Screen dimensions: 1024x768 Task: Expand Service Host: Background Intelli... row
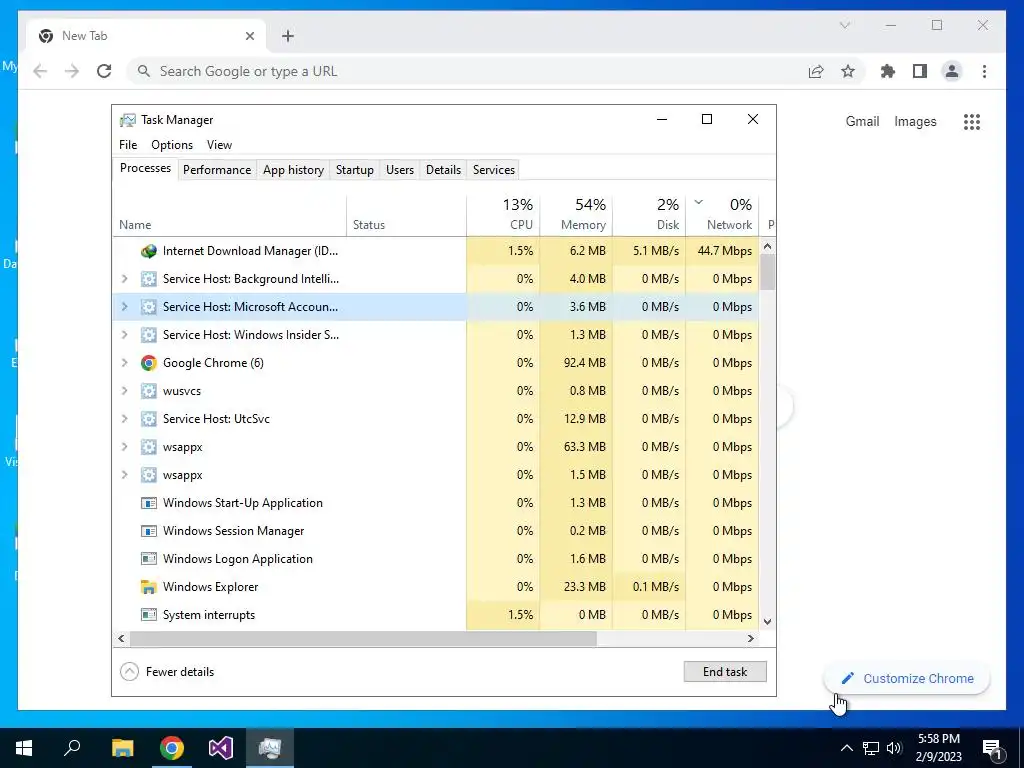(124, 279)
